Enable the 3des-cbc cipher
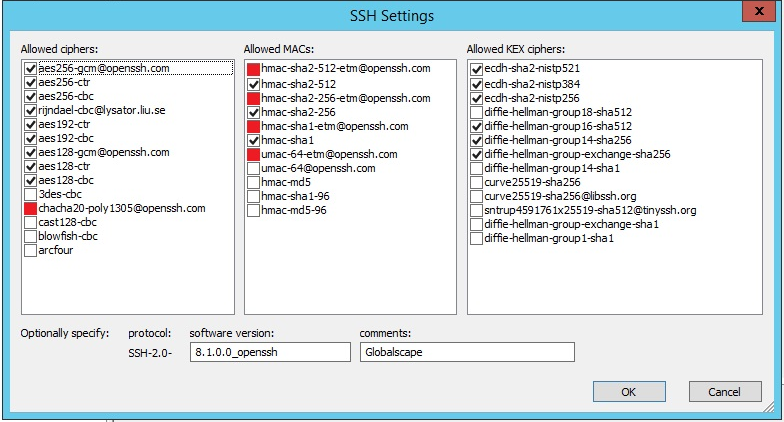This screenshot has width=784, height=422. pos(31,194)
